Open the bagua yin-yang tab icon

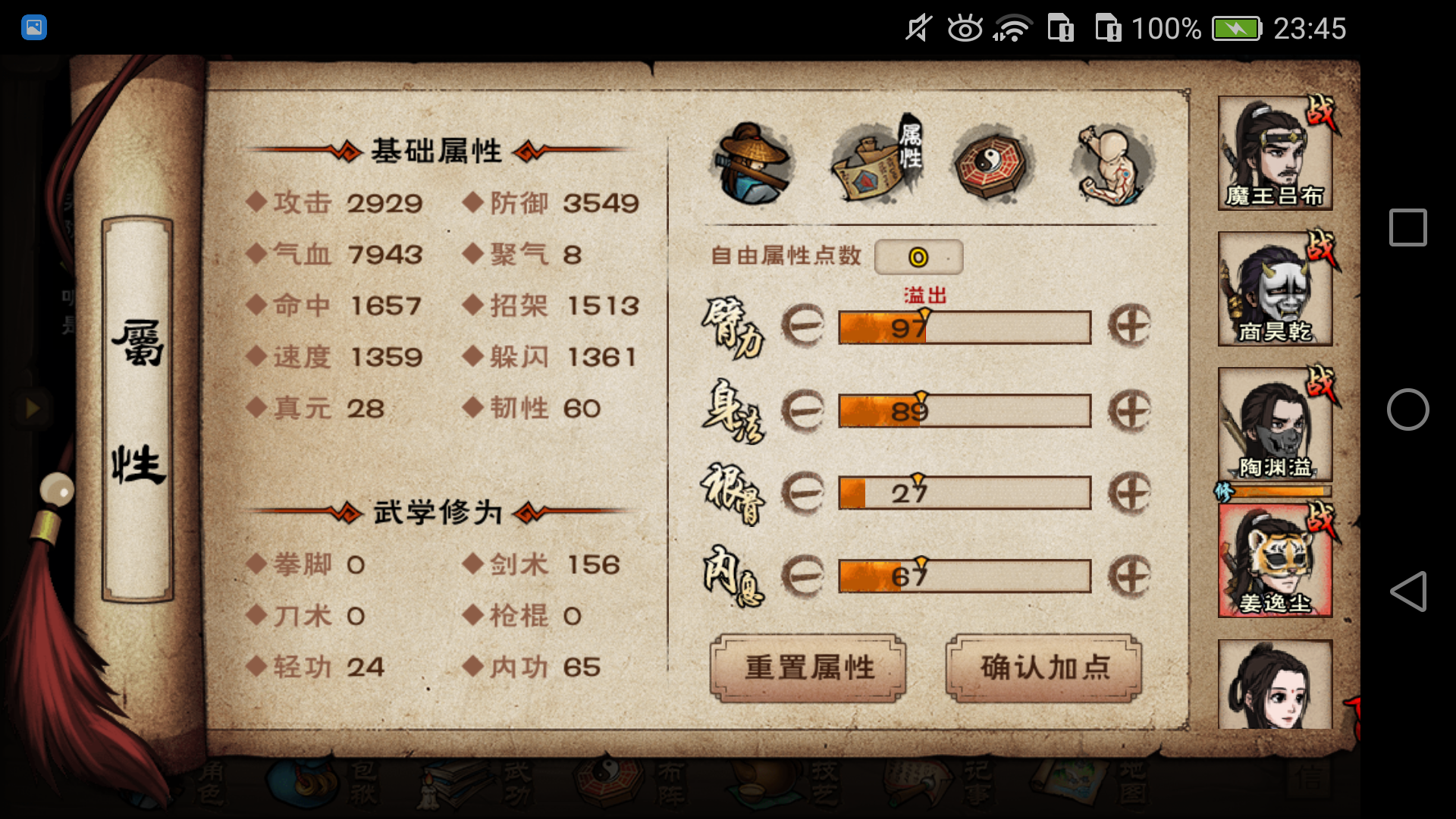click(991, 164)
